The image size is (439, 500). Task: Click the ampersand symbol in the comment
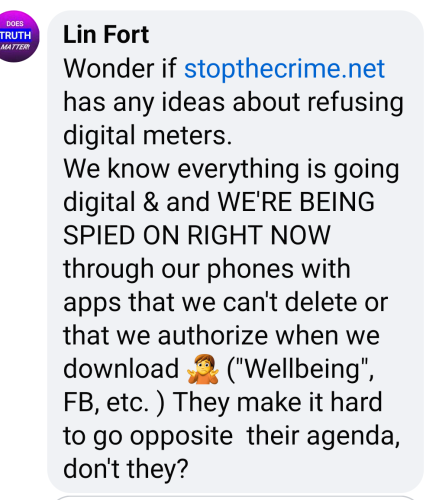click(x=151, y=202)
